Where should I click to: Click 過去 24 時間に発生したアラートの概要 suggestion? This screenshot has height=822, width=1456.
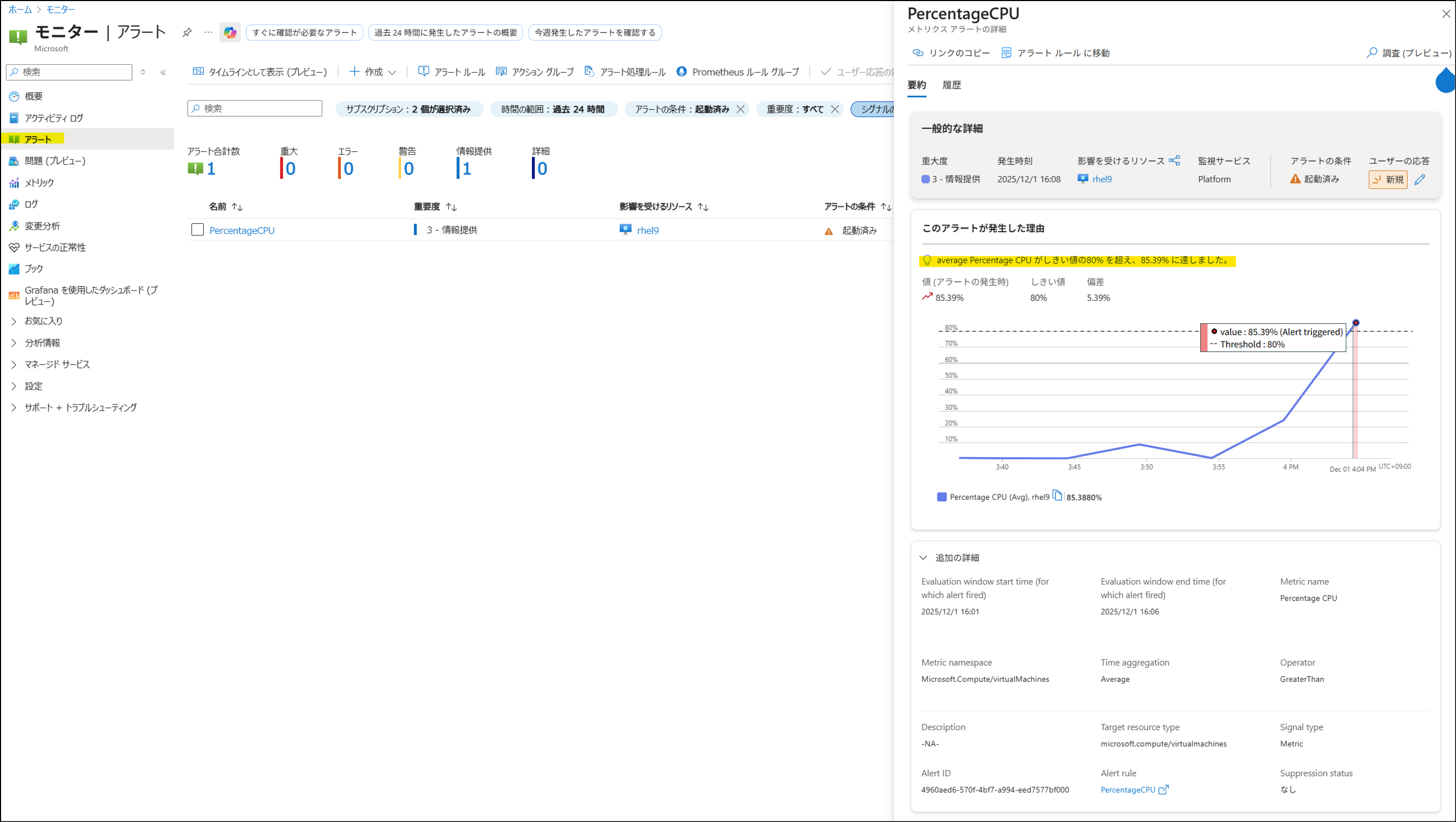coord(445,32)
